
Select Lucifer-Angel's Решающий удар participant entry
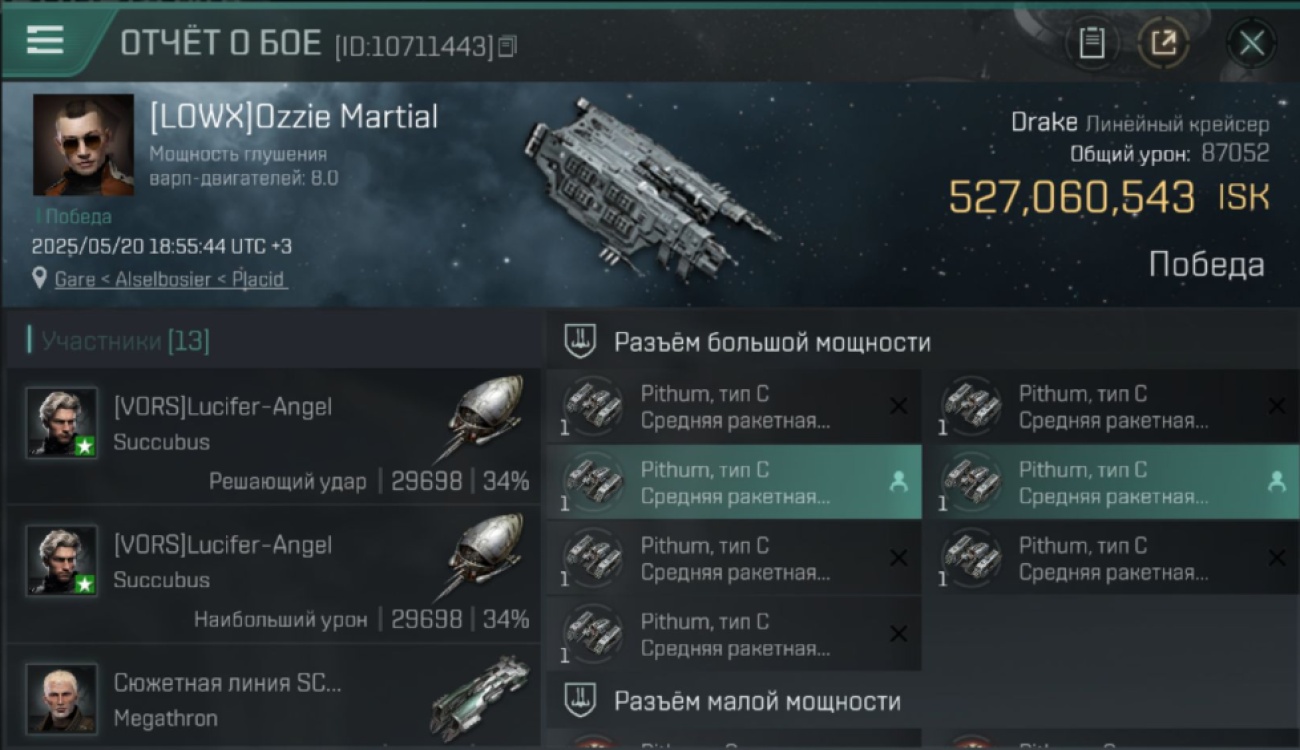274,436
